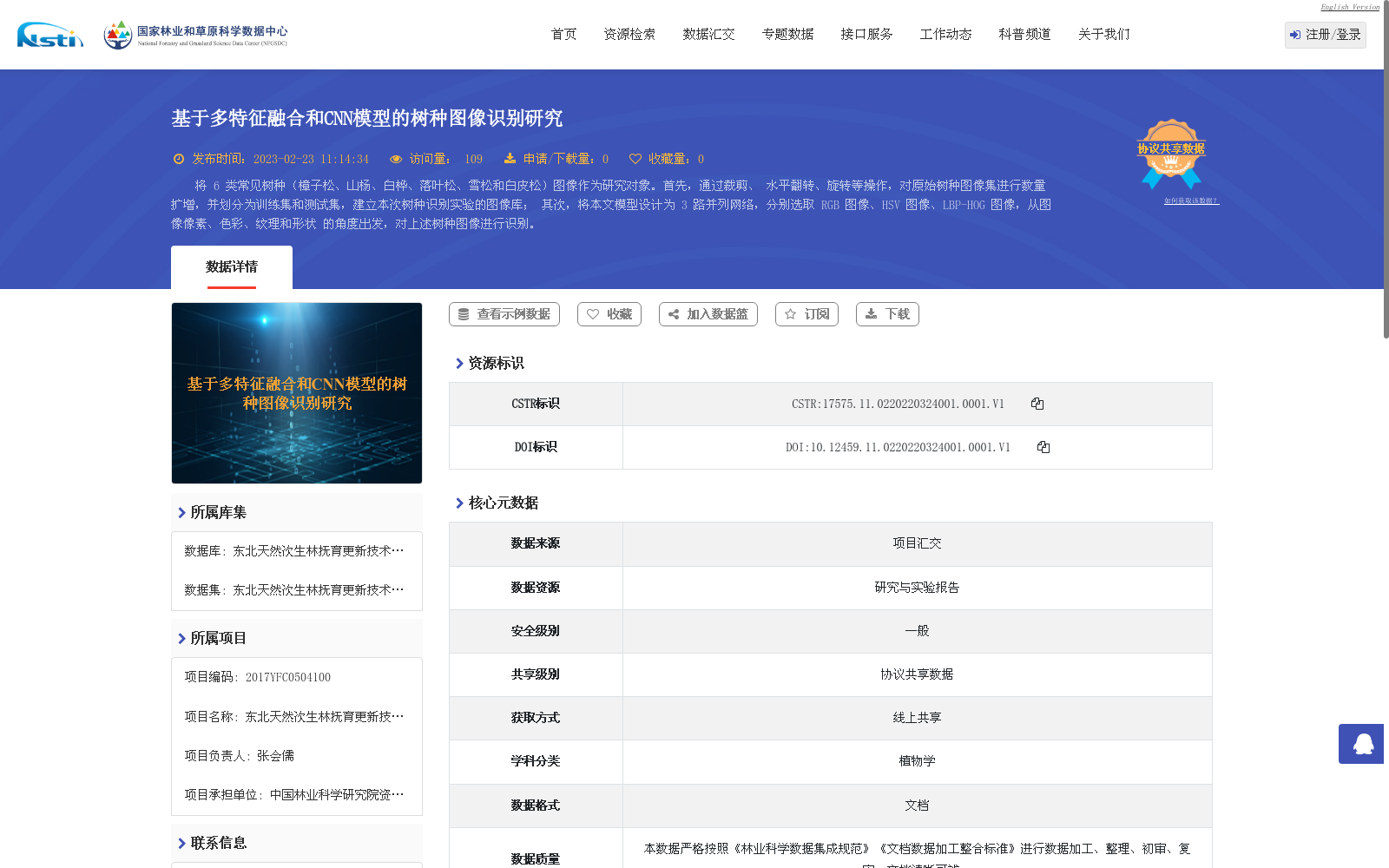This screenshot has width=1389, height=868.
Task: Click the download arrow icon on 下载
Action: tap(872, 314)
